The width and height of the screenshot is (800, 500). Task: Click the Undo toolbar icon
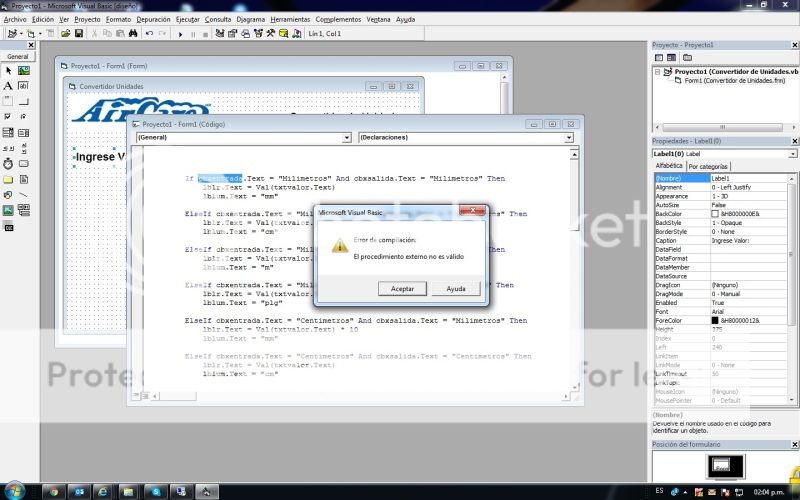149,34
